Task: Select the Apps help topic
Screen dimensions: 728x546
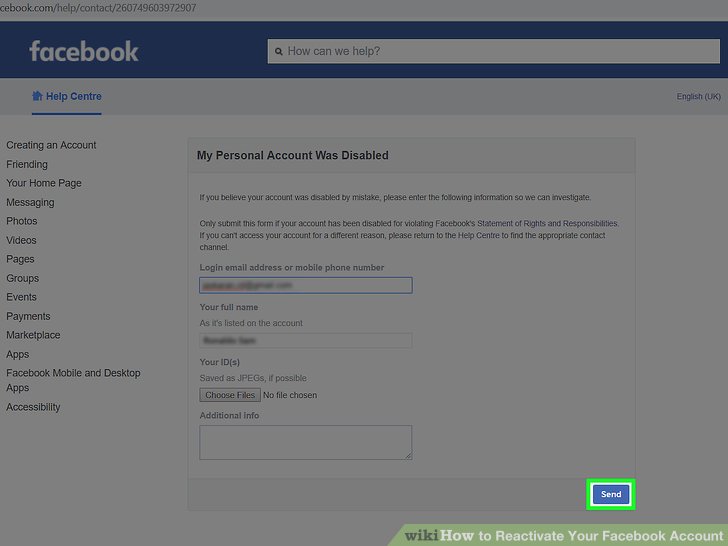Action: 18,354
